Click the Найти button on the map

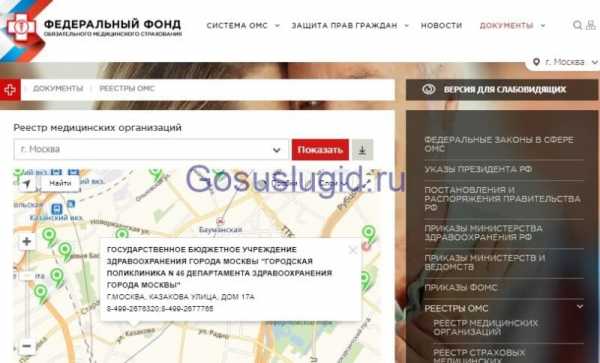tap(60, 184)
